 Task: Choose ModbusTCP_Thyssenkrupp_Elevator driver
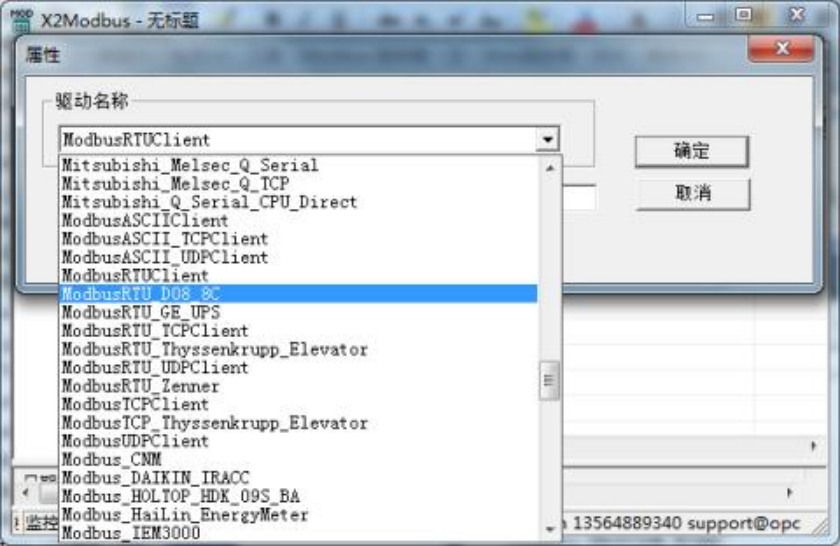click(x=298, y=423)
